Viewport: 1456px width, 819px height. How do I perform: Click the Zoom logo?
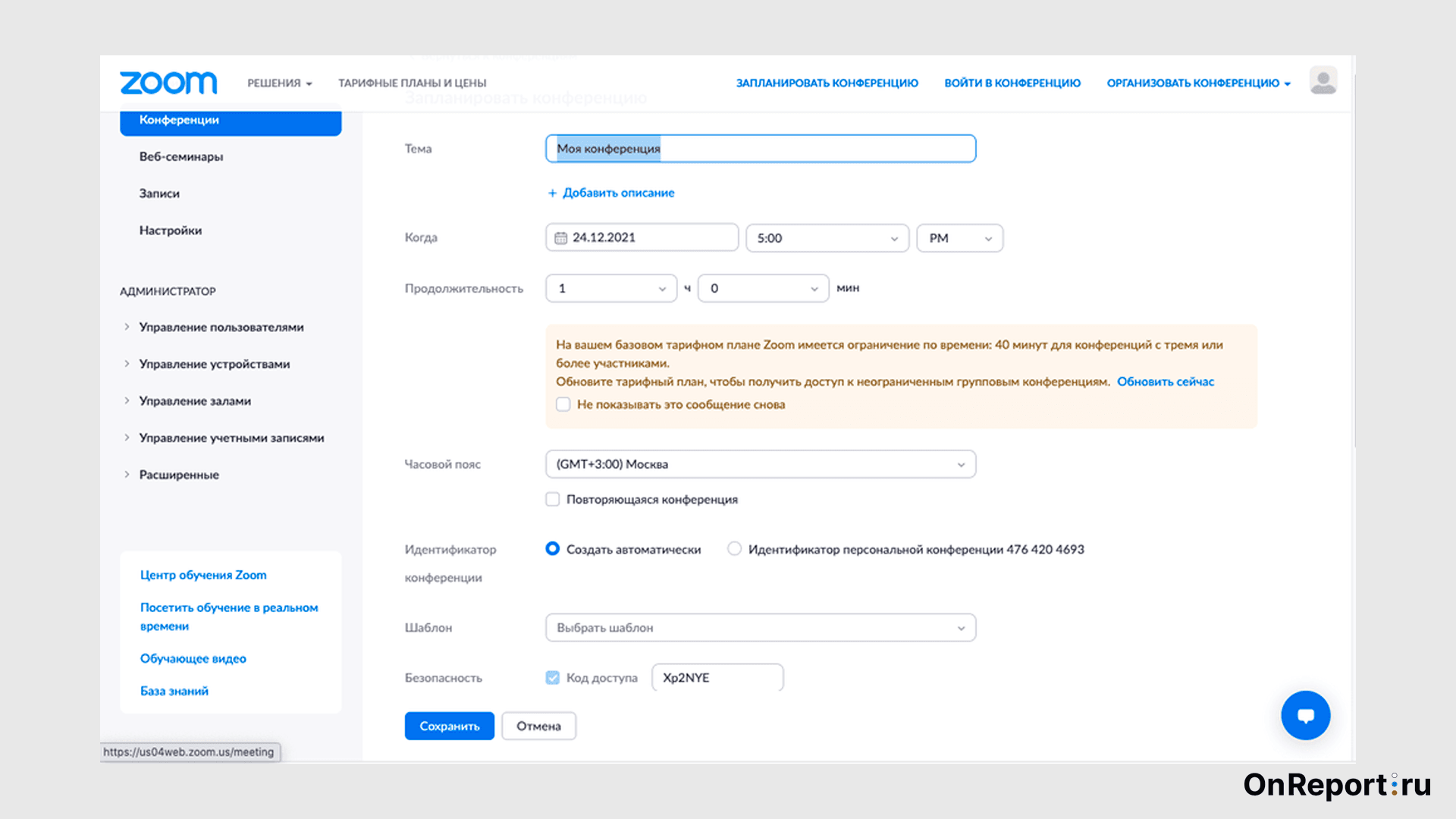pos(168,83)
